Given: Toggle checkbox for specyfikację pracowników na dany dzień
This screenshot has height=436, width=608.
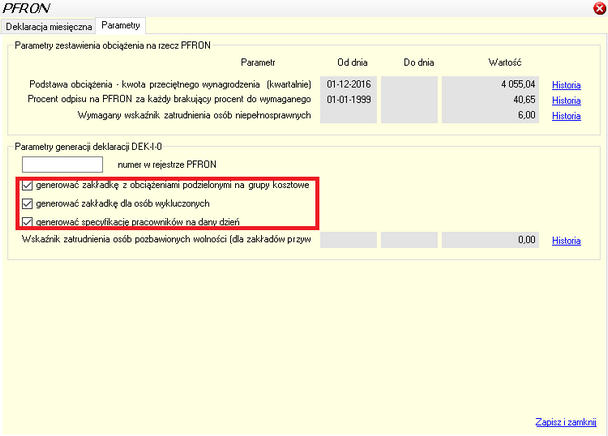Looking at the screenshot, I should coord(27,222).
